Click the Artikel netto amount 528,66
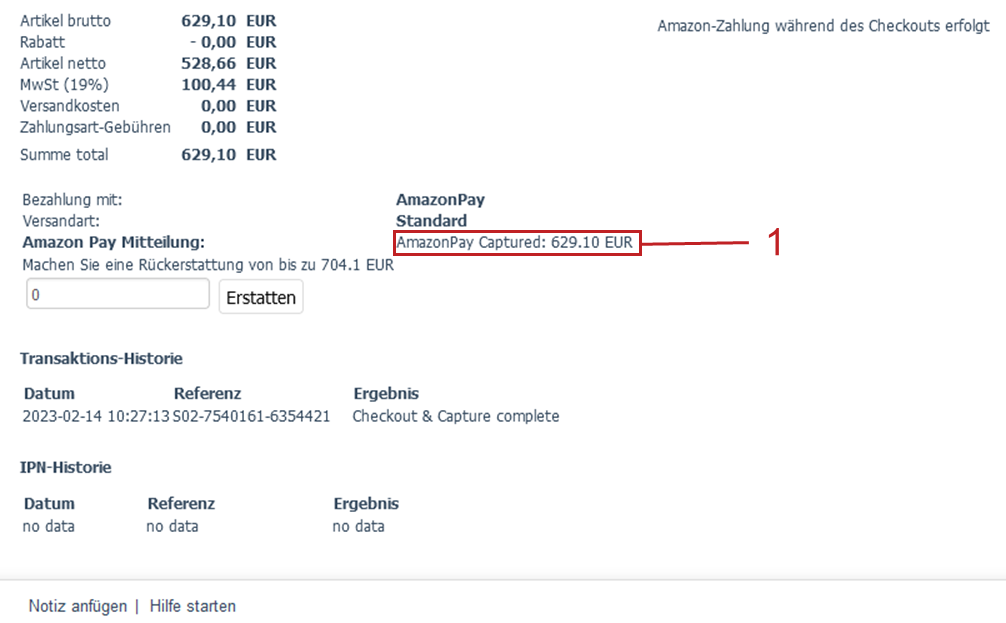This screenshot has height=623, width=1006. point(209,64)
